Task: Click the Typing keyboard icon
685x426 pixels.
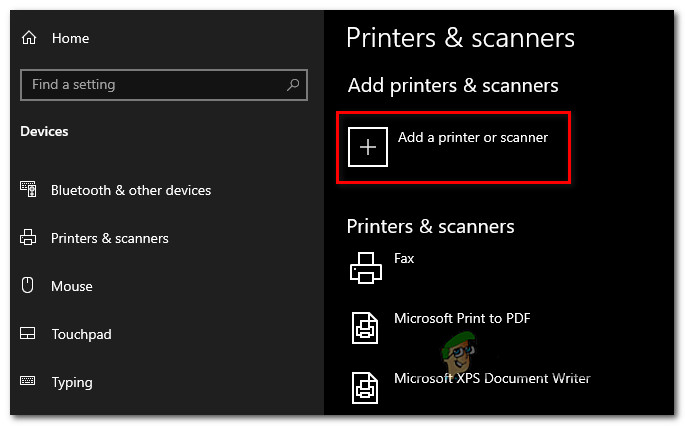Action: (x=29, y=382)
